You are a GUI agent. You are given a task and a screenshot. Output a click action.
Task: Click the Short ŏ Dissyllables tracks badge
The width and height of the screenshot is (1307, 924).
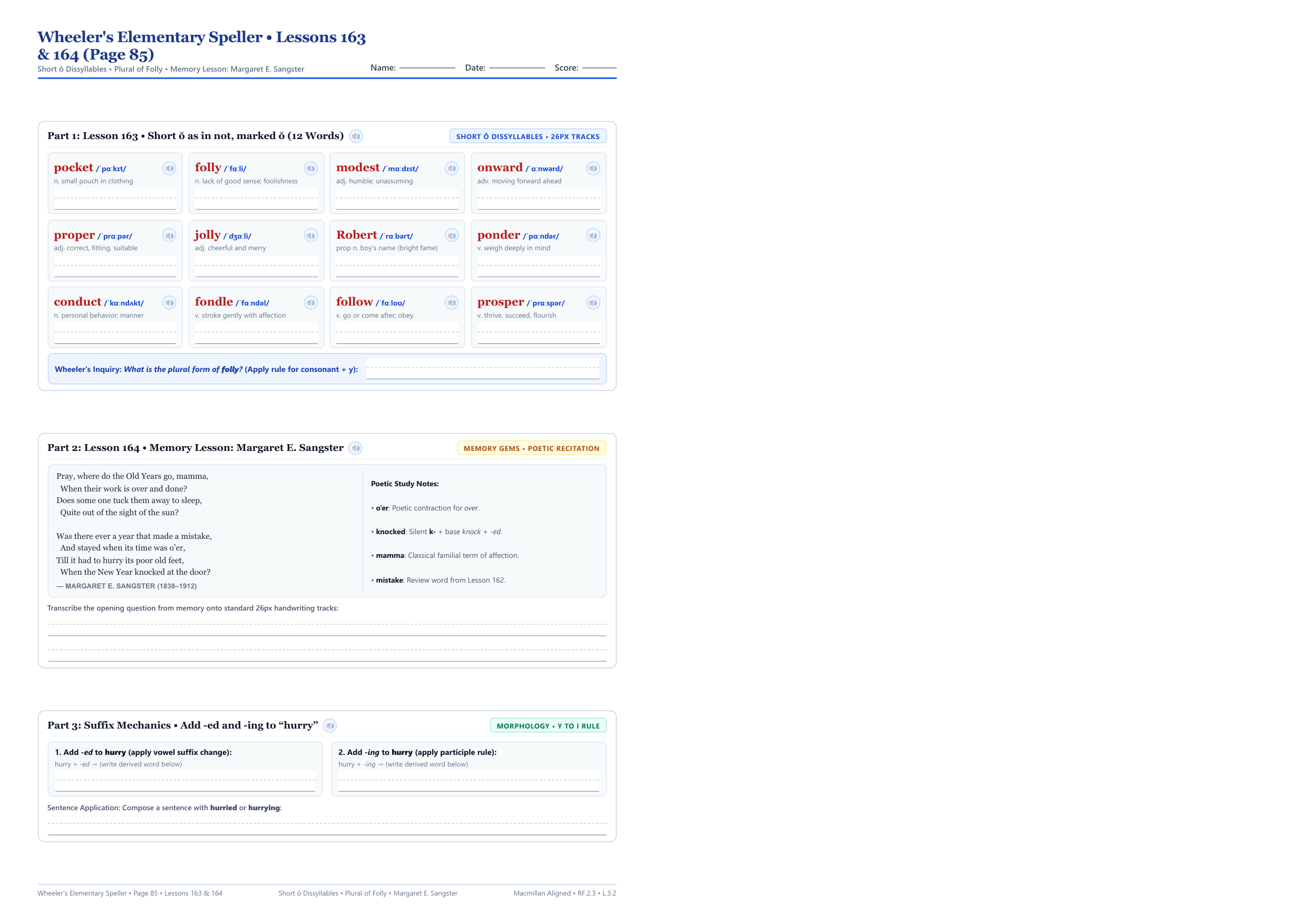[528, 136]
